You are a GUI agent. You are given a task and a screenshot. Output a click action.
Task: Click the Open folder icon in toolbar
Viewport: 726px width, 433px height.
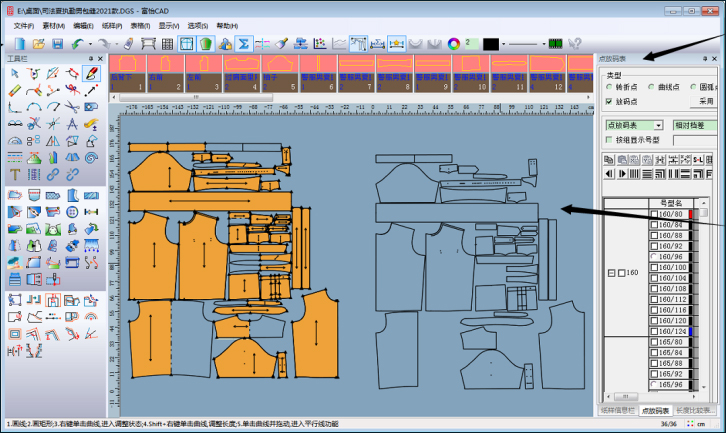click(x=39, y=44)
